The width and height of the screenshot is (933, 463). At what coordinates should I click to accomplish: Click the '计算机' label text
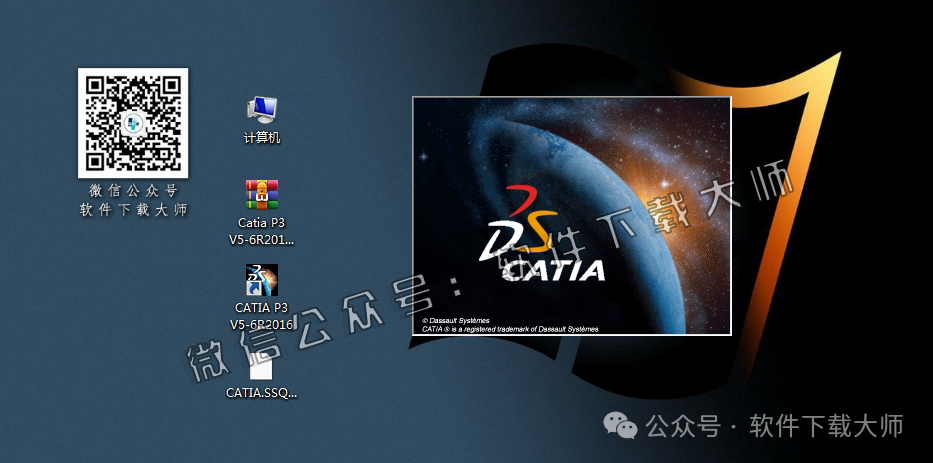tap(262, 138)
